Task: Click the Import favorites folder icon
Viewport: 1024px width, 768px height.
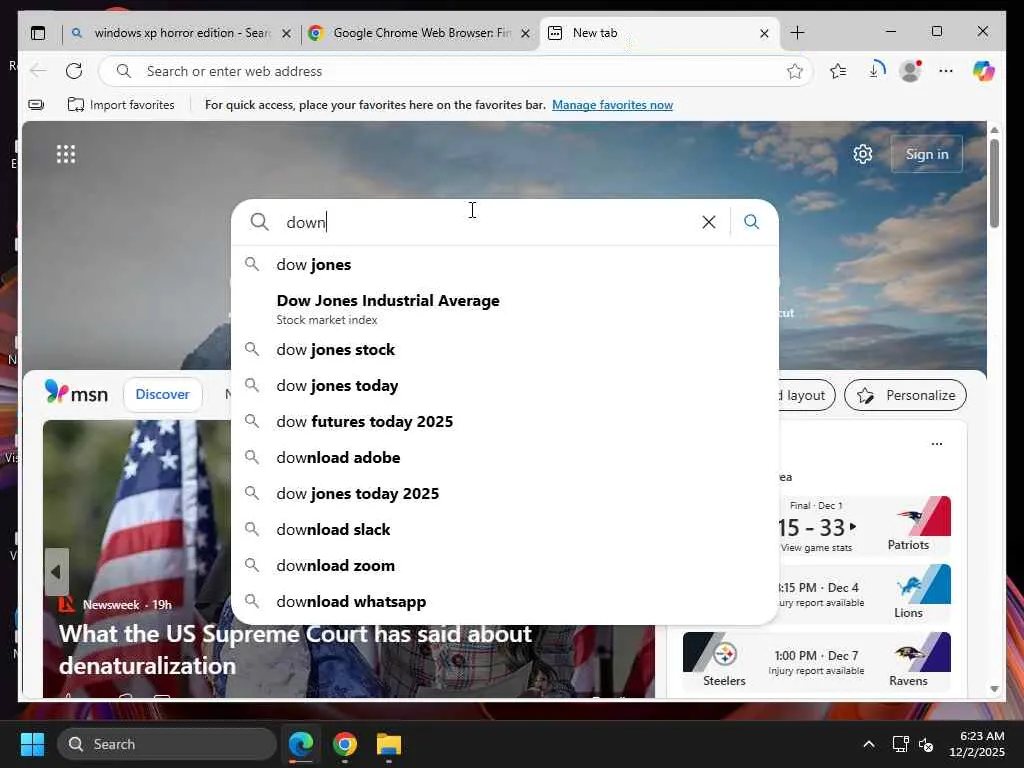Action: 76,104
